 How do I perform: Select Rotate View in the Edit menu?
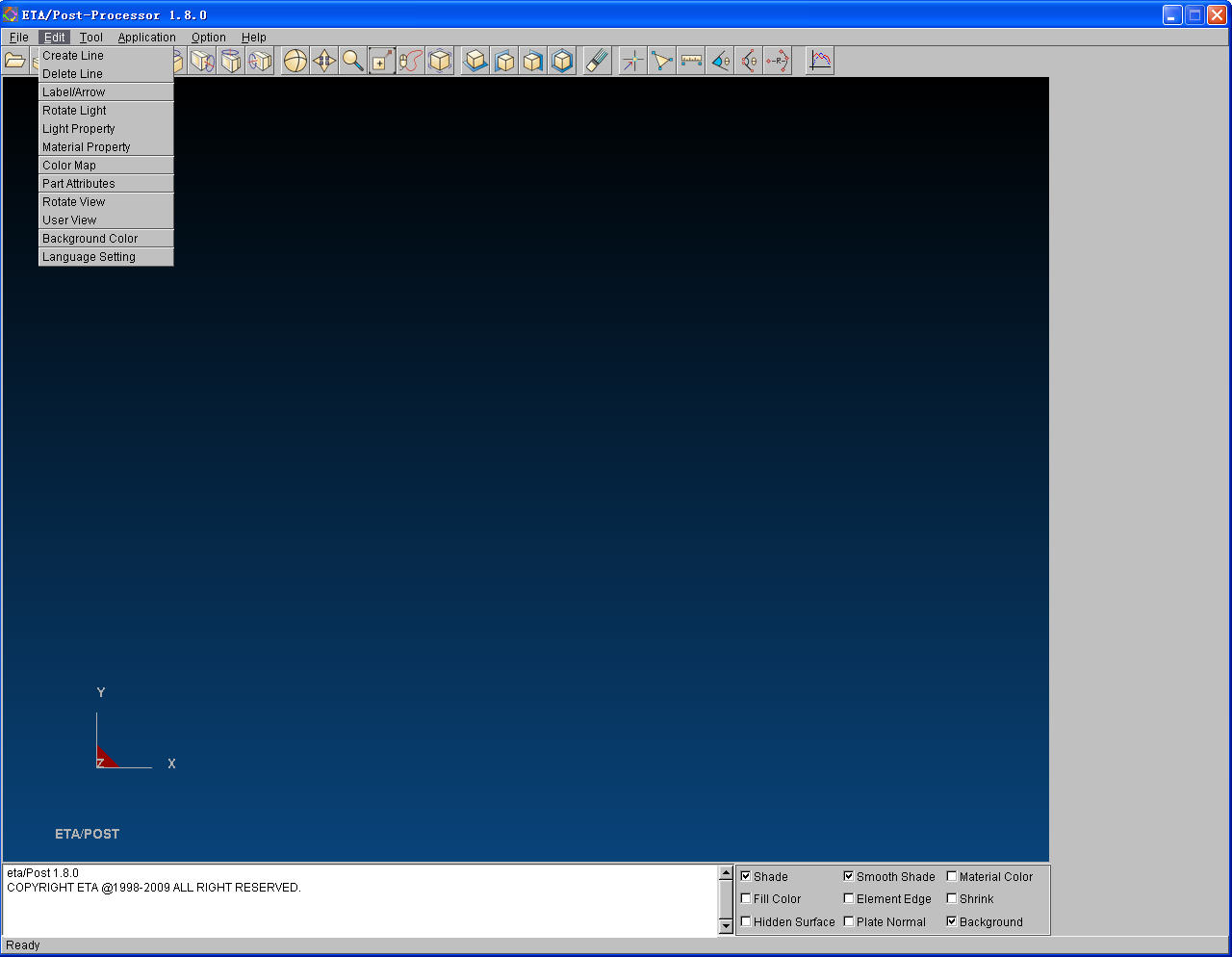[106, 202]
